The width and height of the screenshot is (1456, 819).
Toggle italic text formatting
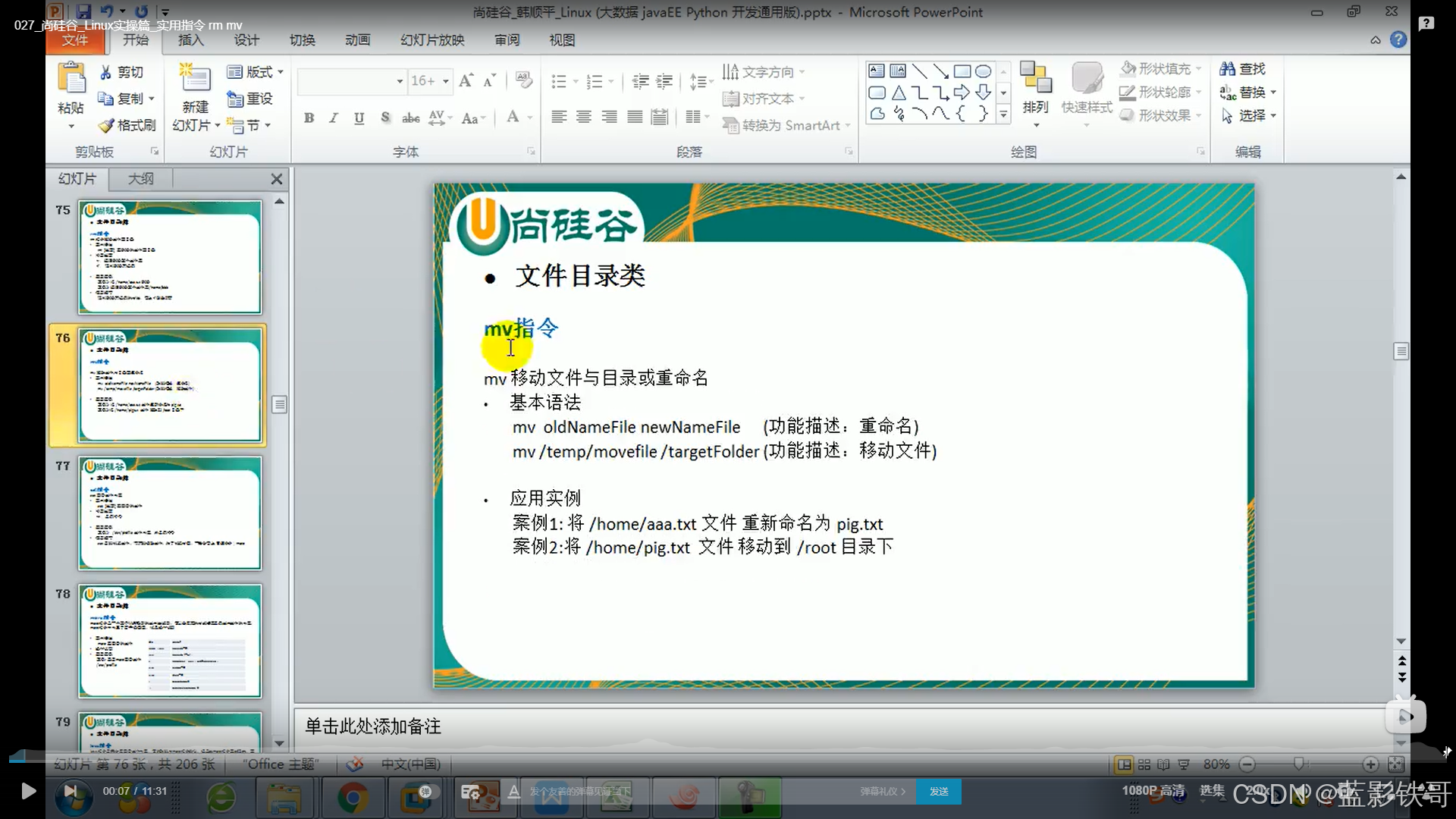(x=334, y=118)
